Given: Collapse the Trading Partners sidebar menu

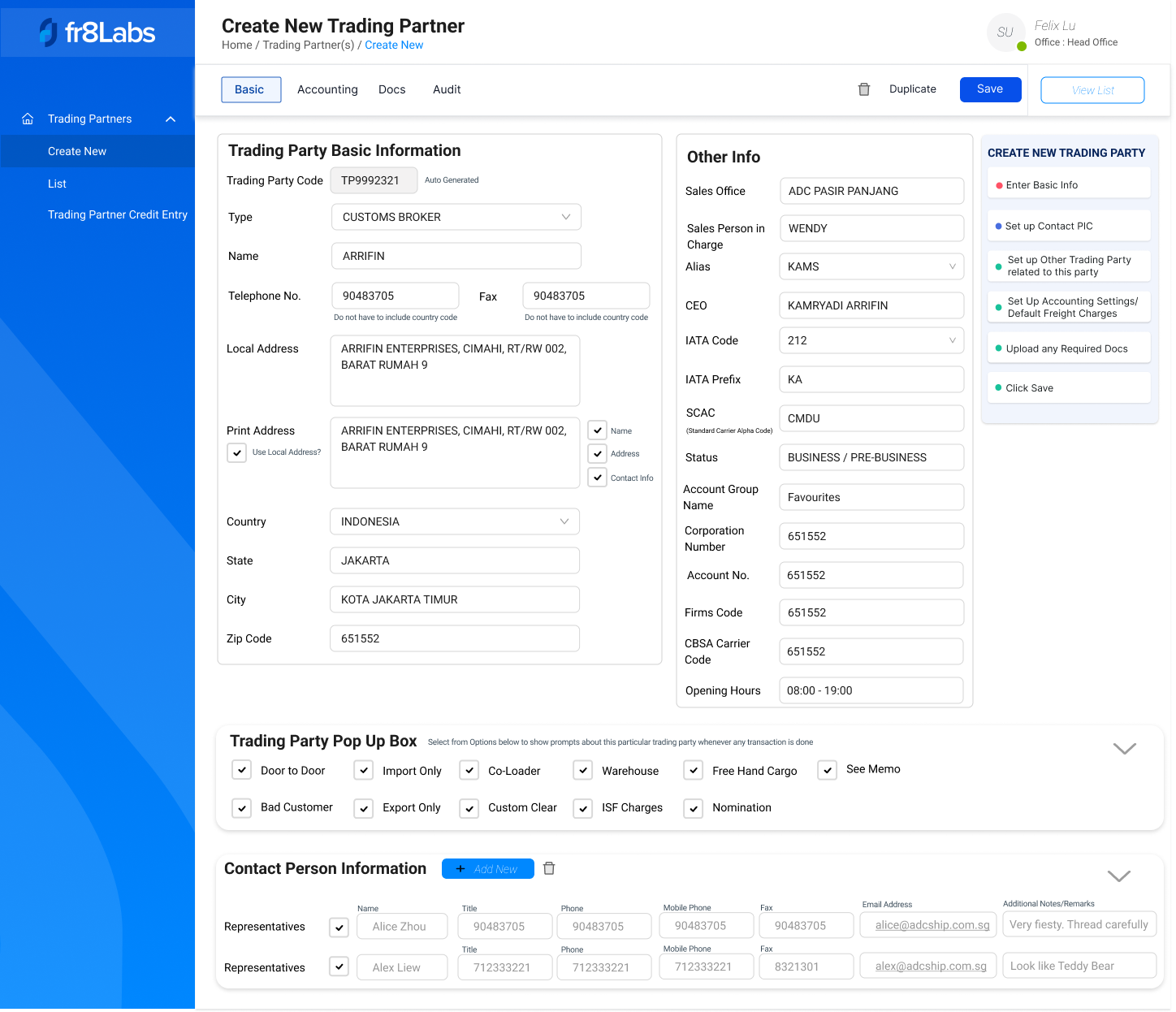Looking at the screenshot, I should coord(171,119).
